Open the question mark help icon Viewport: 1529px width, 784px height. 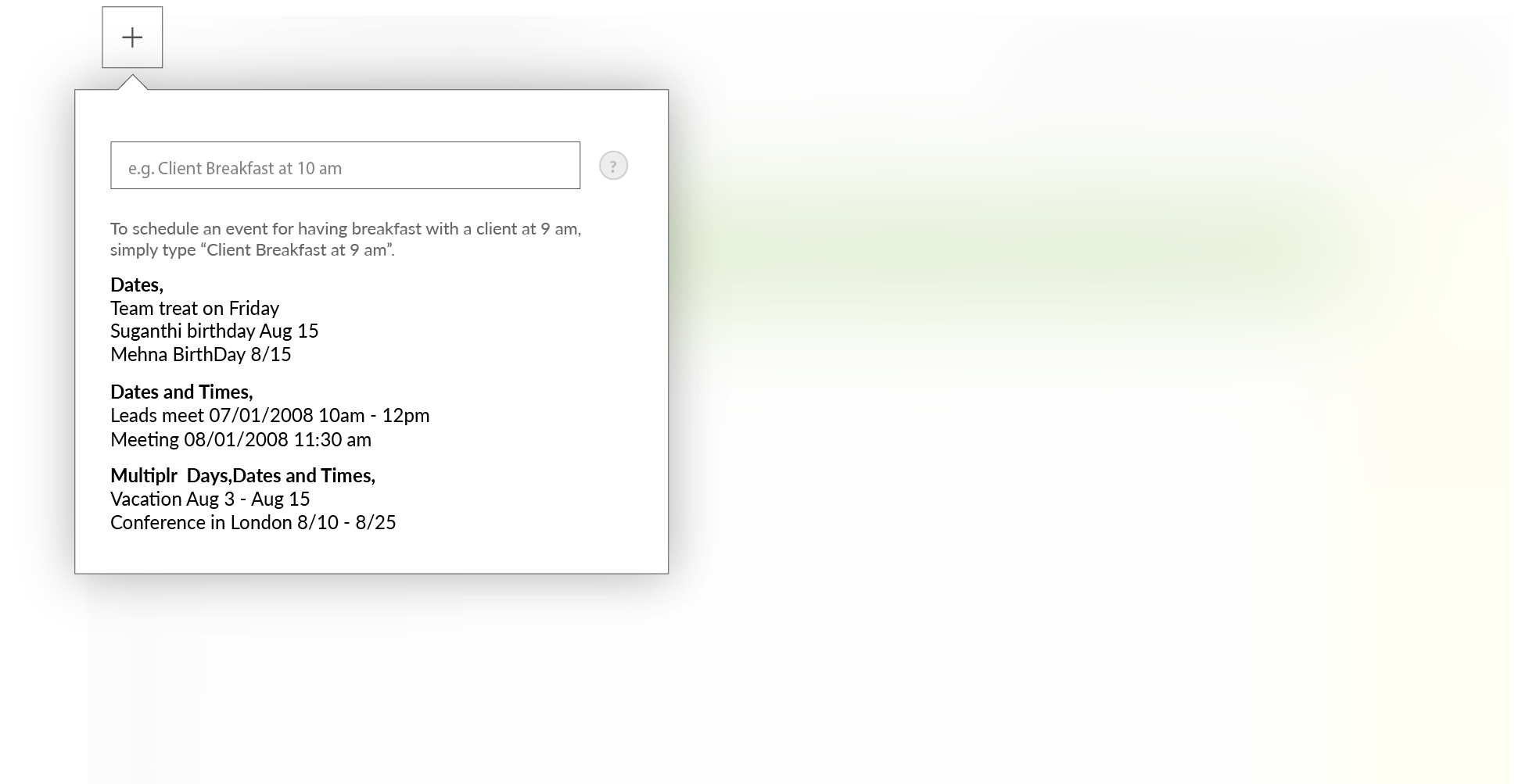(613, 166)
